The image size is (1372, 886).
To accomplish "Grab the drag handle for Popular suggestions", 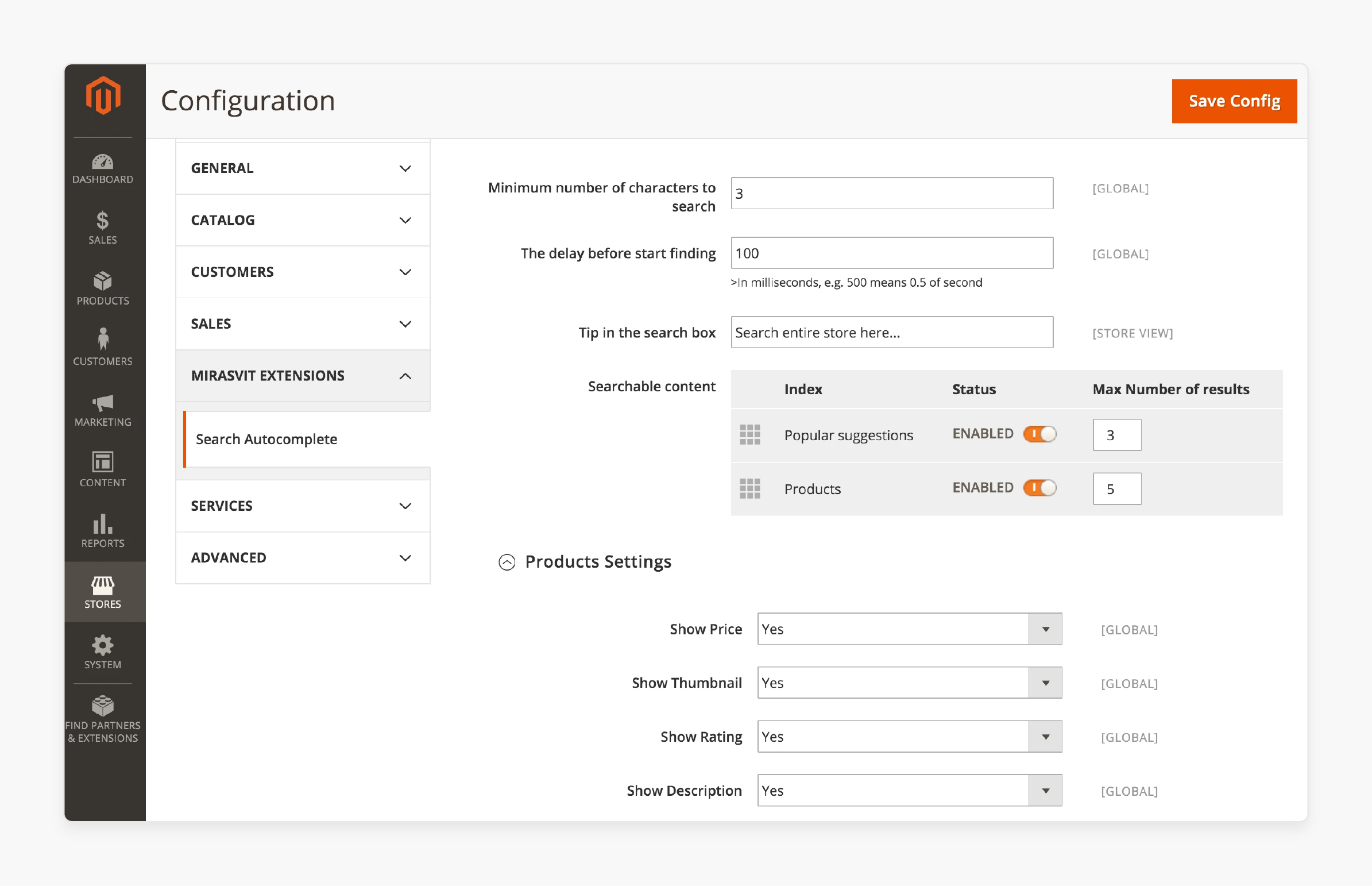I will coord(750,435).
